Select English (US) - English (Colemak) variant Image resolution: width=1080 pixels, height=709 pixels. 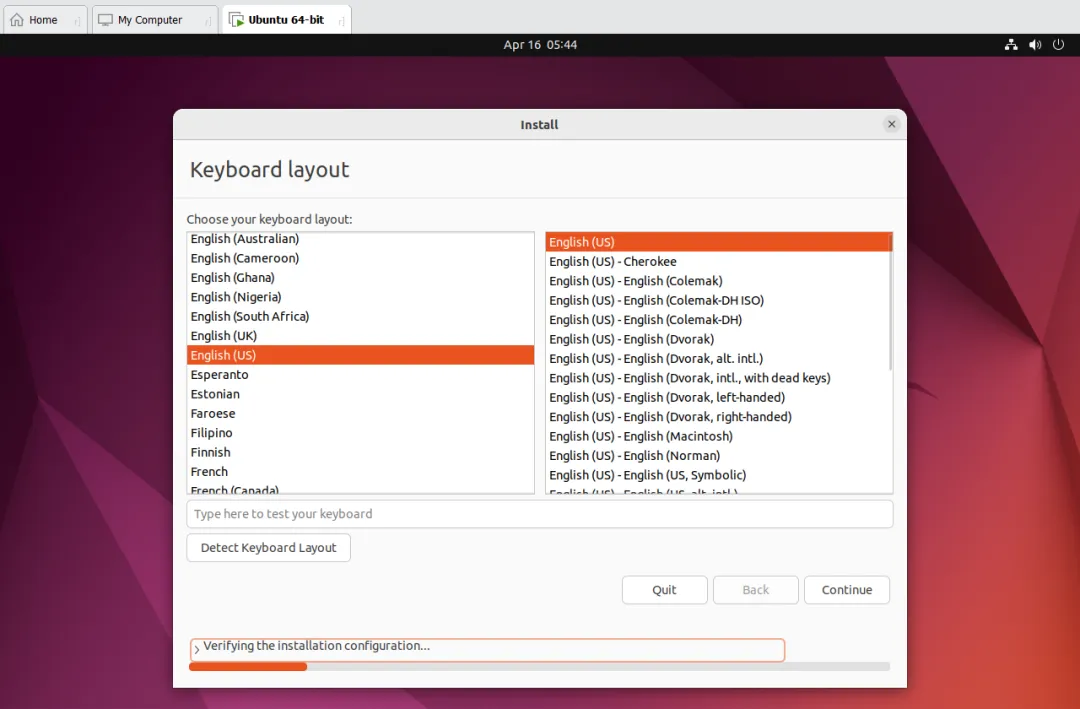[x=717, y=281]
